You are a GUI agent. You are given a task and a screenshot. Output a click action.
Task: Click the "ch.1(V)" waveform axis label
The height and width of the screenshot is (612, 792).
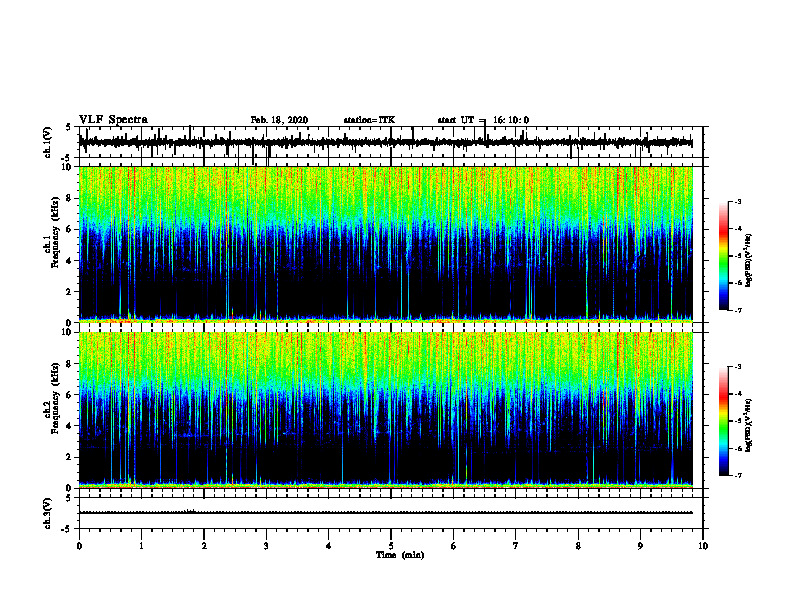(47, 142)
